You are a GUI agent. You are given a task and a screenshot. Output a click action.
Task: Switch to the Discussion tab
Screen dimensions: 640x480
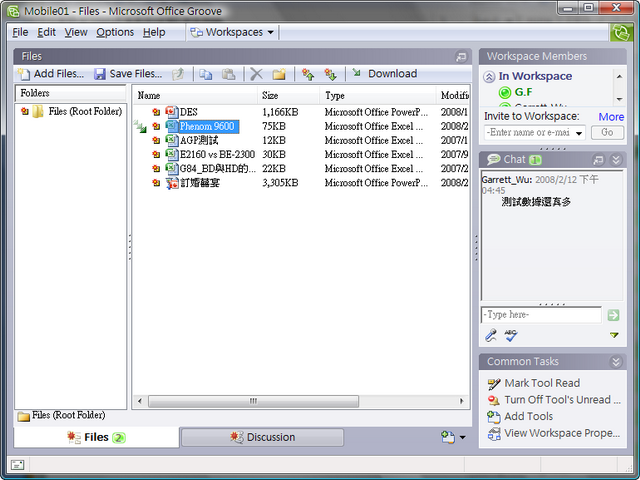tap(262, 437)
